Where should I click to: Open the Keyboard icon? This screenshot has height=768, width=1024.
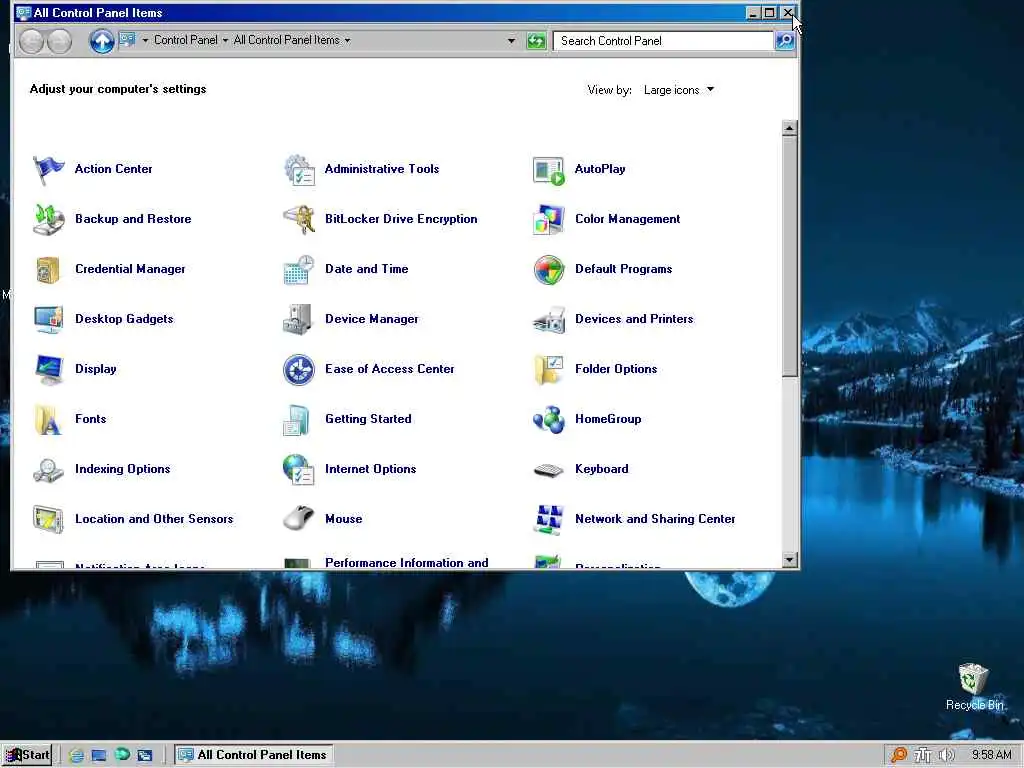tap(549, 470)
